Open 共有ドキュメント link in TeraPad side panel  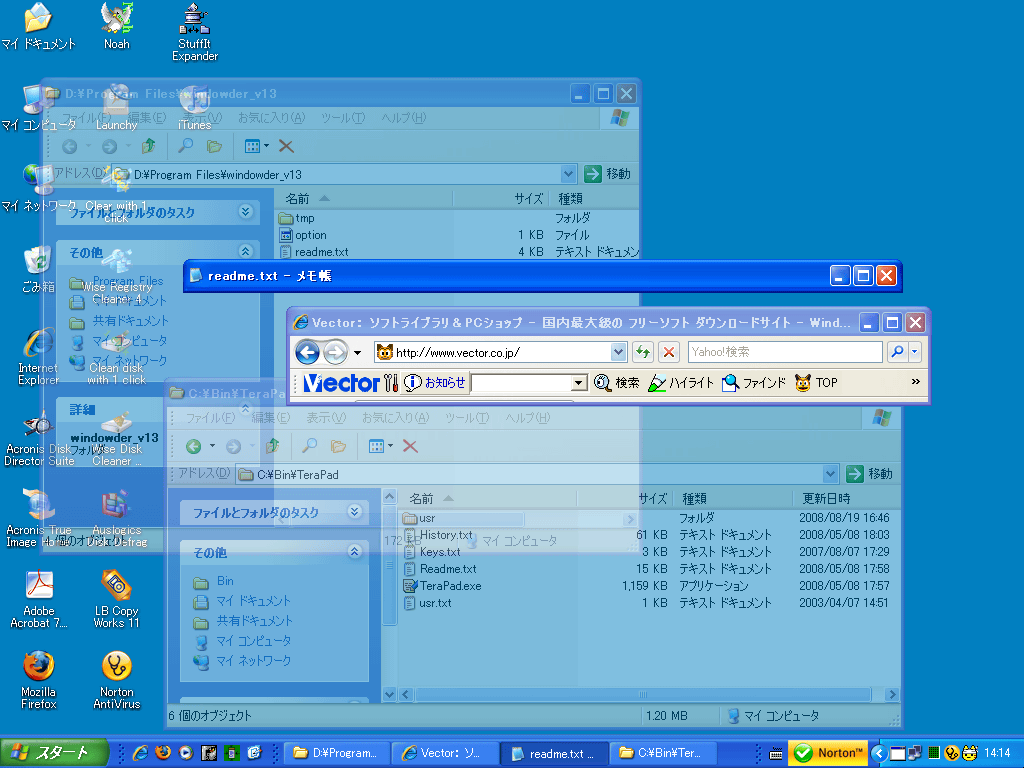254,621
